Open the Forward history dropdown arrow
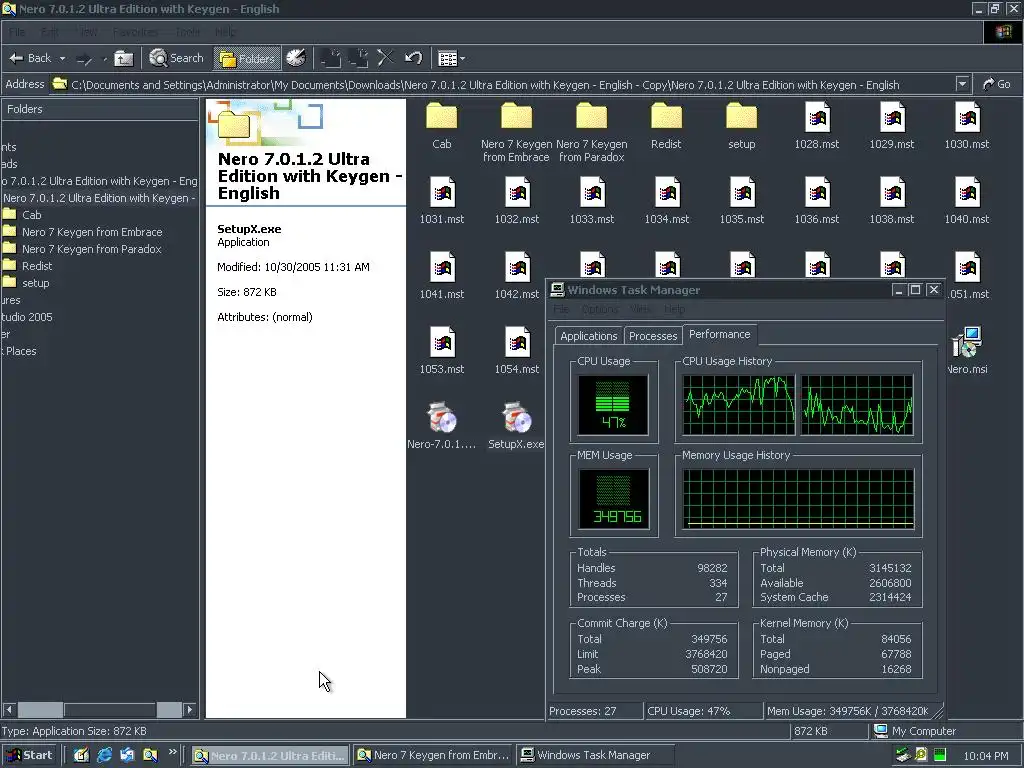This screenshot has height=768, width=1024. [x=104, y=58]
